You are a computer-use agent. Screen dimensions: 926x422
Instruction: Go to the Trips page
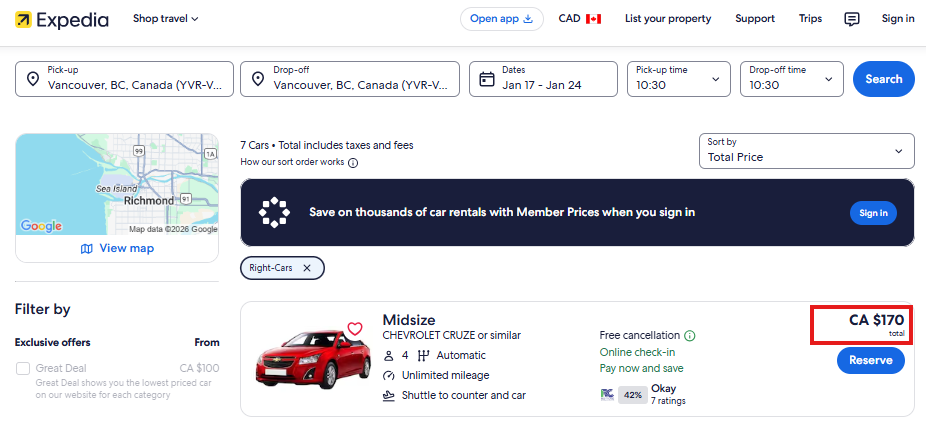[x=810, y=19]
